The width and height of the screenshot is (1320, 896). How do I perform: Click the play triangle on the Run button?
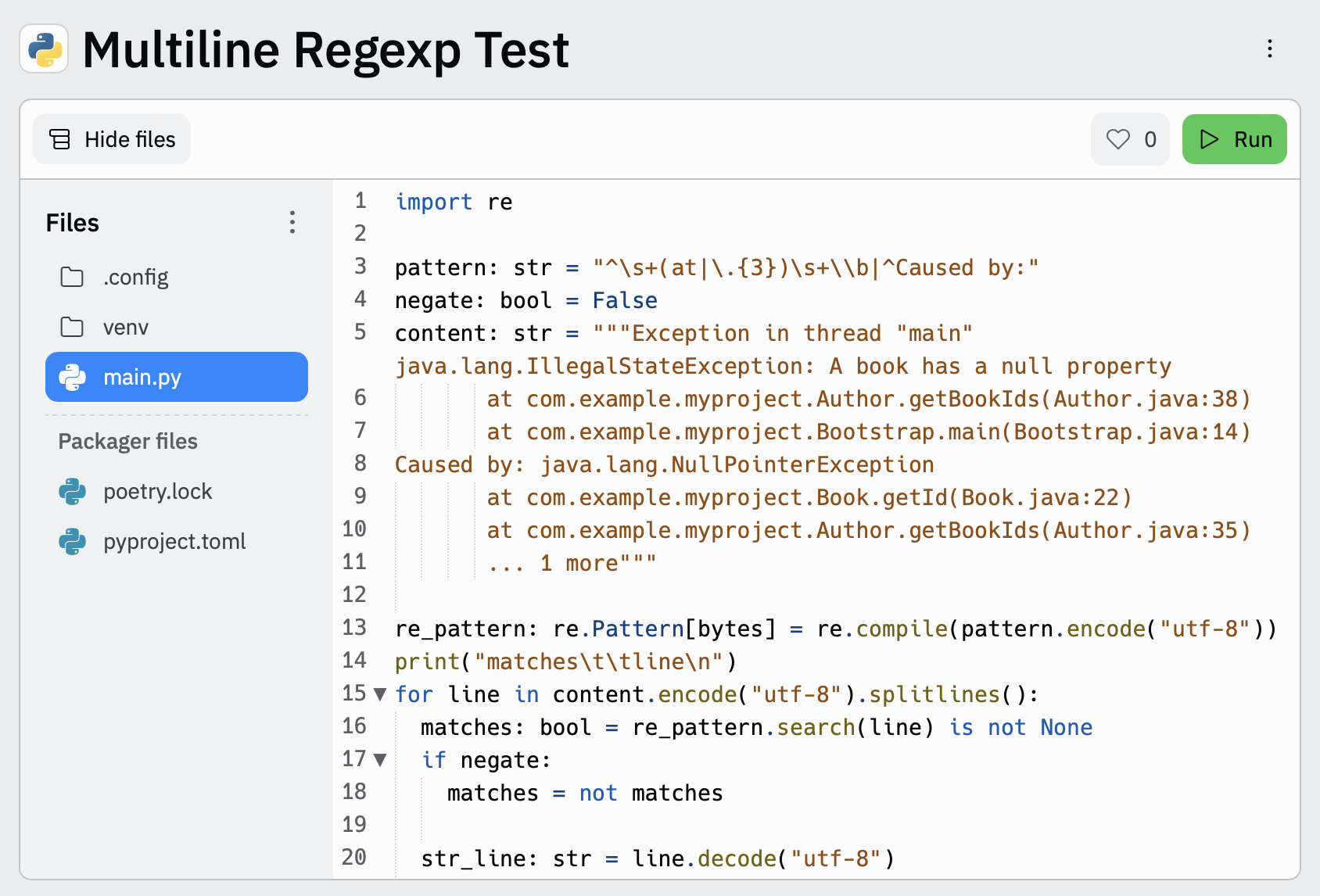(x=1208, y=138)
